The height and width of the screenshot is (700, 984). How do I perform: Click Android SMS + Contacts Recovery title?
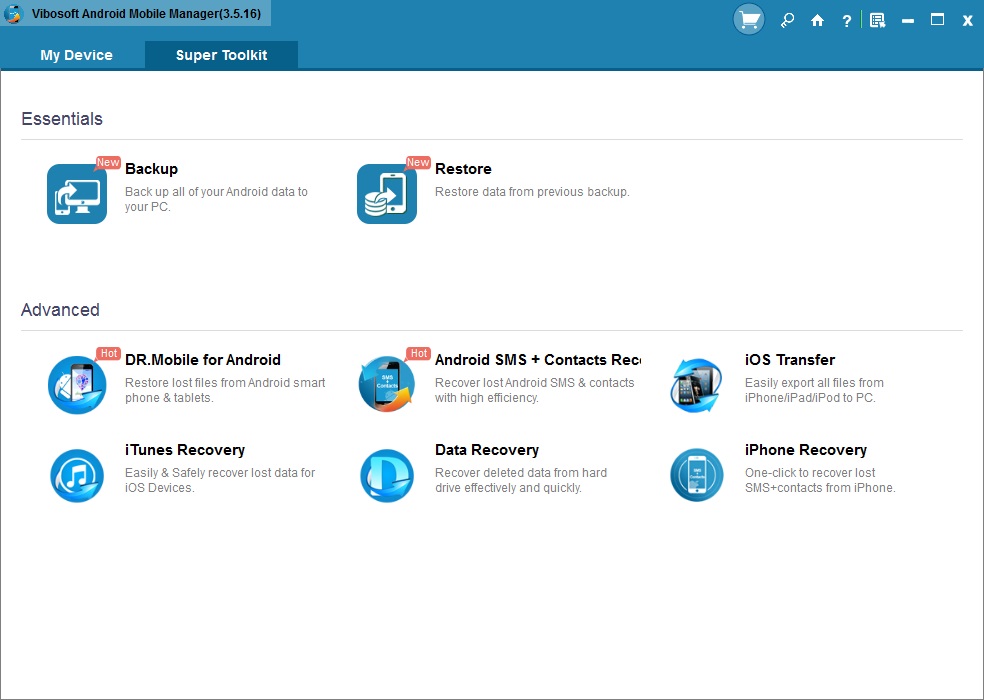(538, 360)
